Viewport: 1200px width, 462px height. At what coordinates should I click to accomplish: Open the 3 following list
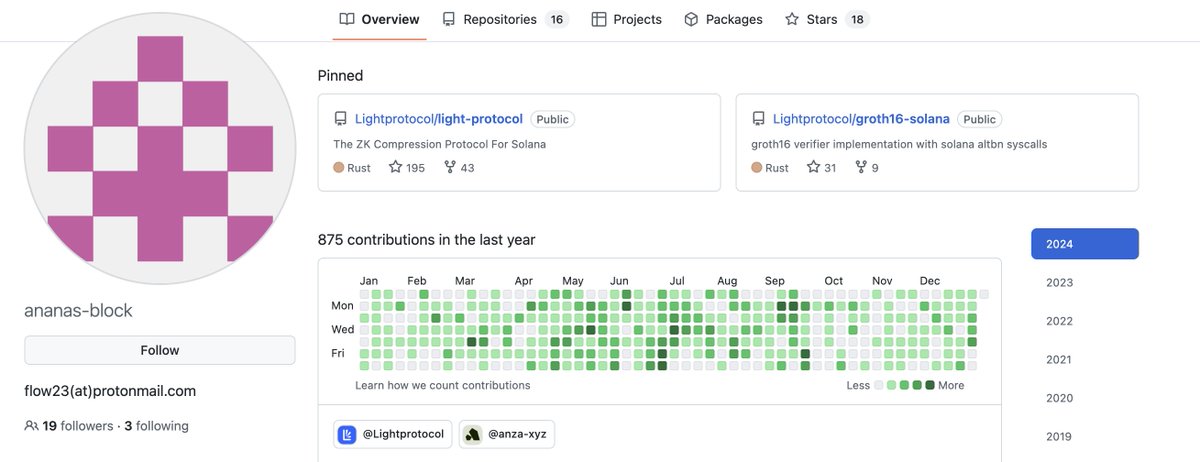(x=156, y=426)
